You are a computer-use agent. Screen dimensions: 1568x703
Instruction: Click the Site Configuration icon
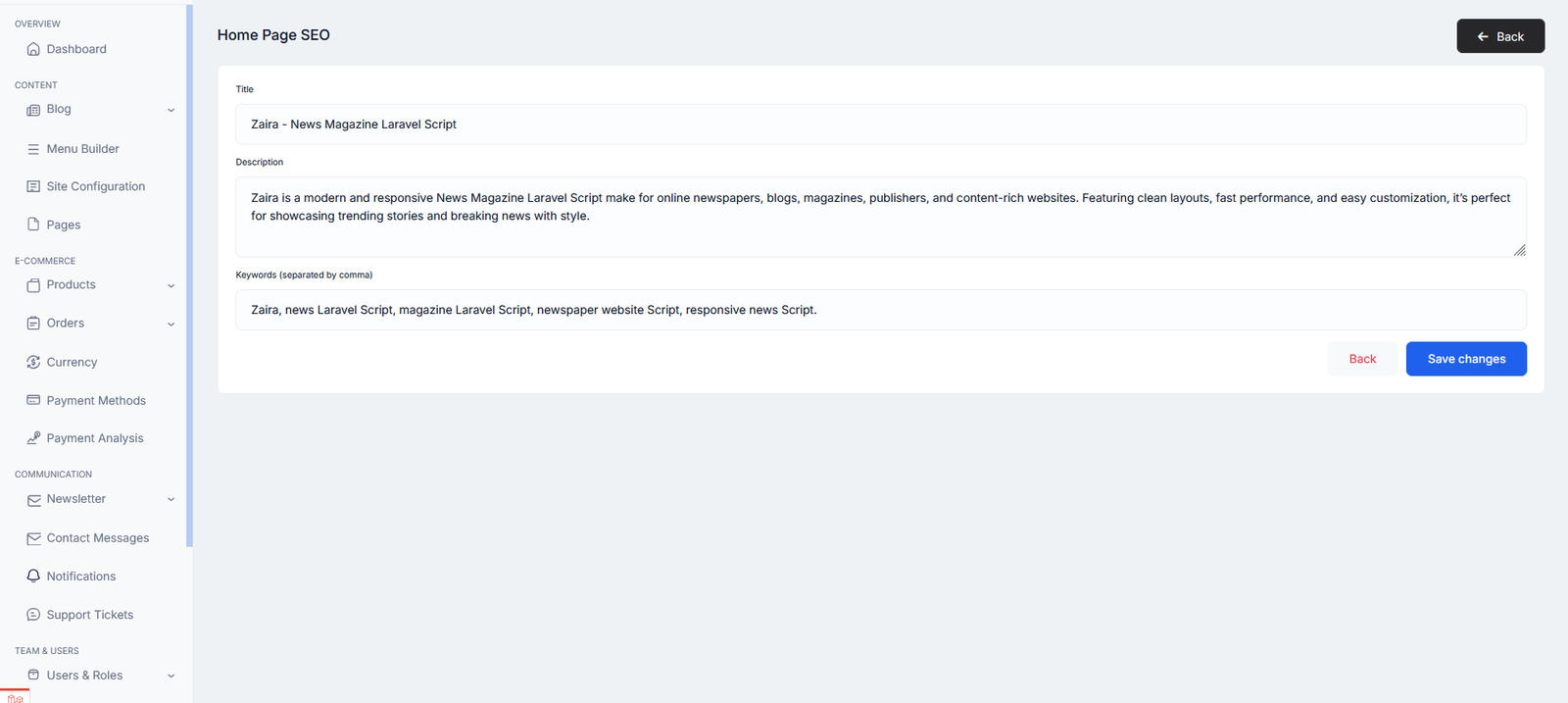point(33,186)
